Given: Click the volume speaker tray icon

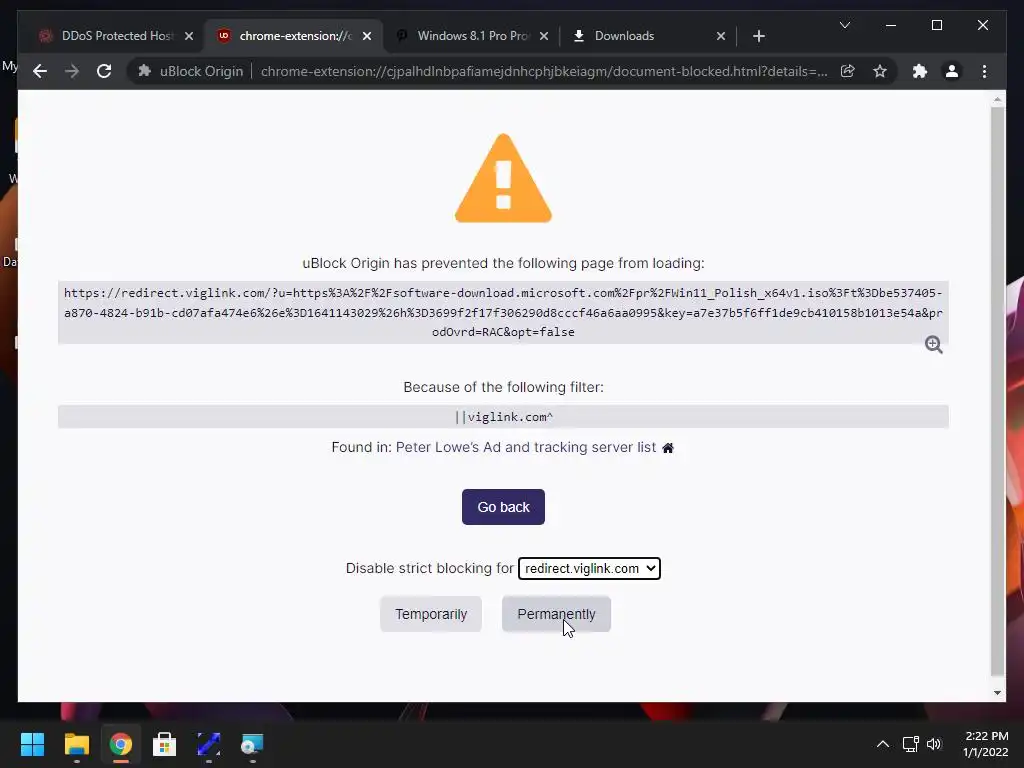Looking at the screenshot, I should [x=935, y=744].
